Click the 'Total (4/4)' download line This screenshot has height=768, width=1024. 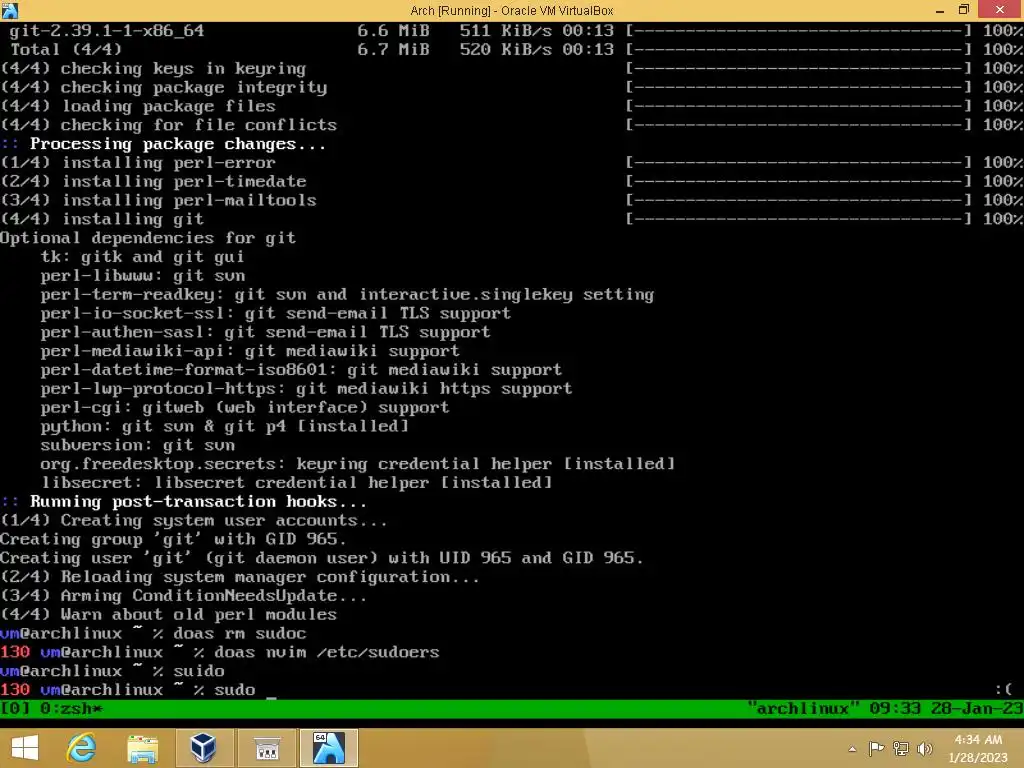tap(66, 50)
